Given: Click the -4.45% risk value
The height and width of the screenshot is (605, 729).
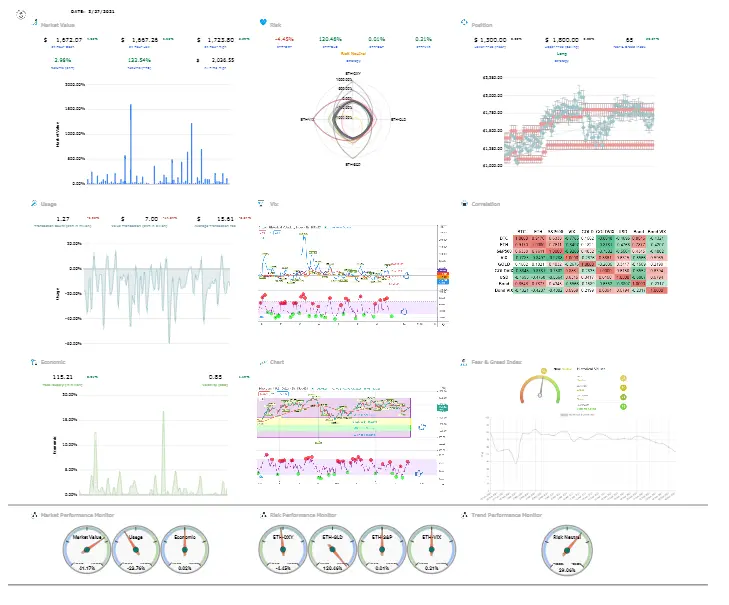Looking at the screenshot, I should click(x=284, y=39).
